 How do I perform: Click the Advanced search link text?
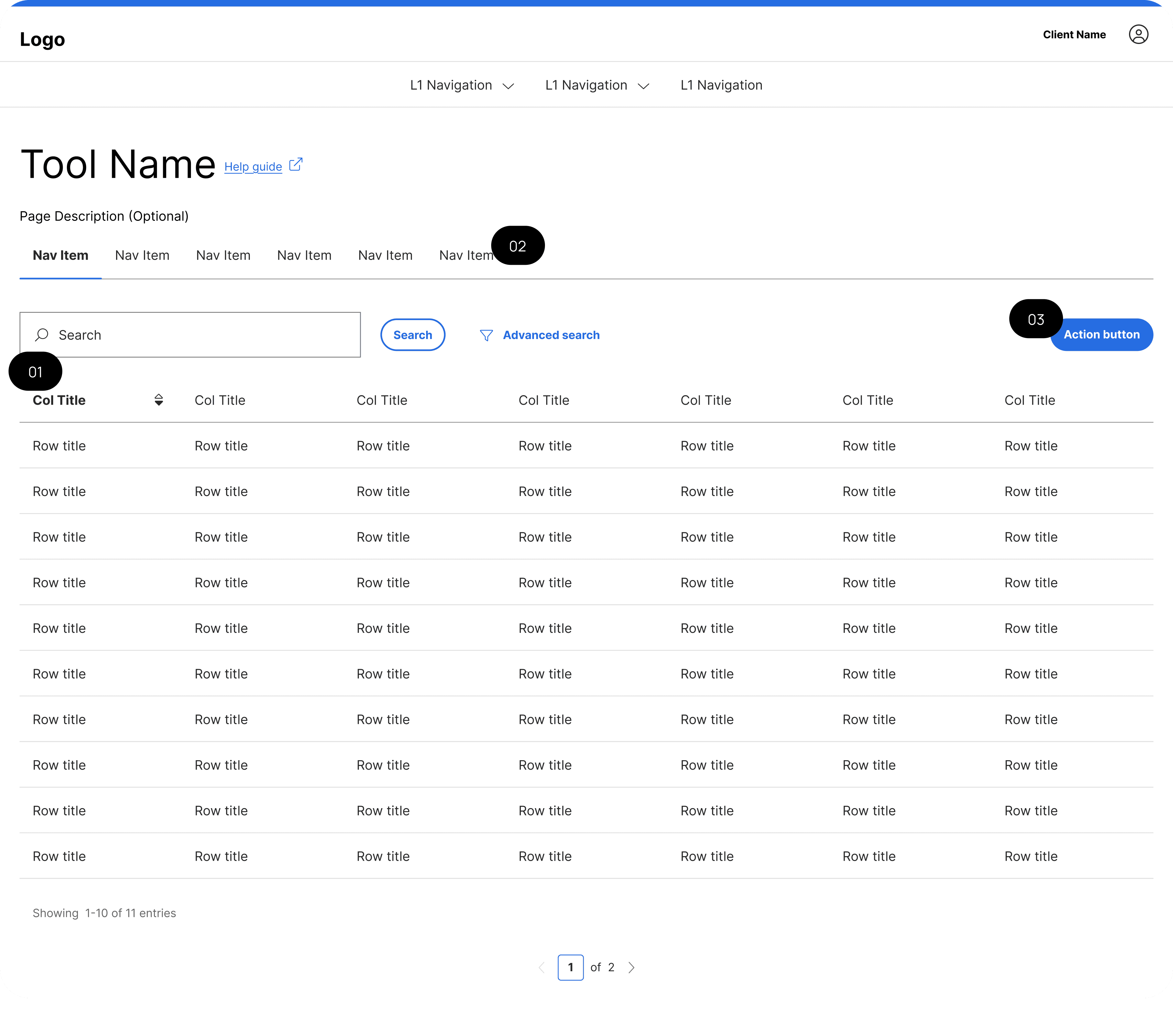551,335
